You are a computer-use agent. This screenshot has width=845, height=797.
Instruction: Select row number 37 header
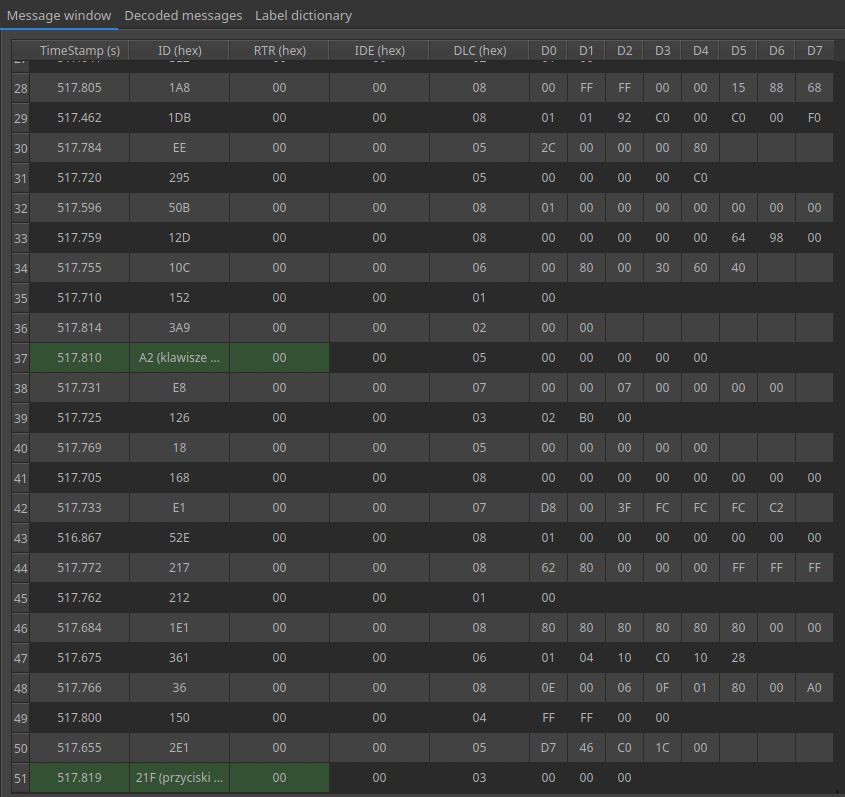(x=20, y=358)
